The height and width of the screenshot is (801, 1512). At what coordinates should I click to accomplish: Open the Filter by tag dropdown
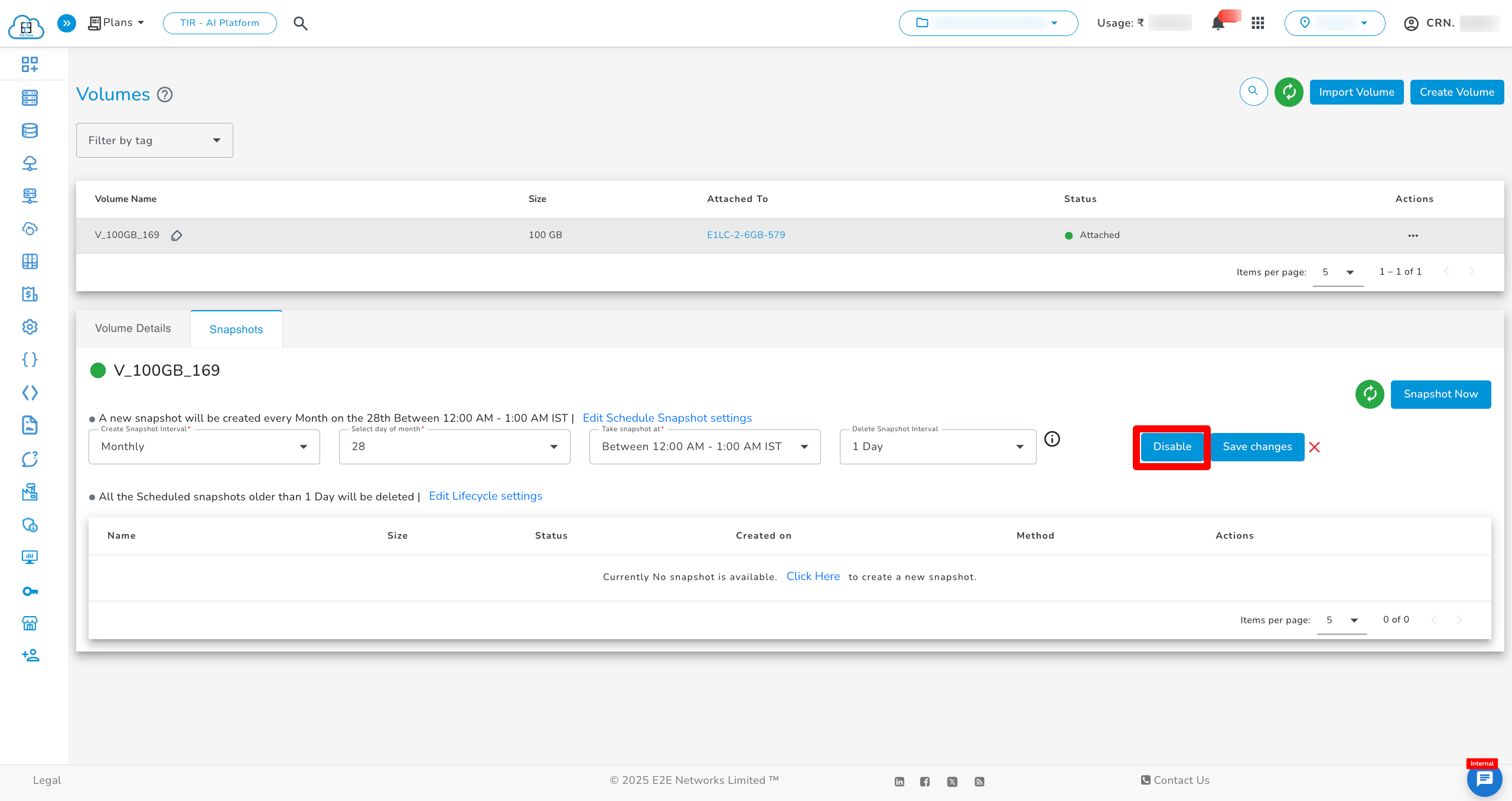pyautogui.click(x=154, y=141)
